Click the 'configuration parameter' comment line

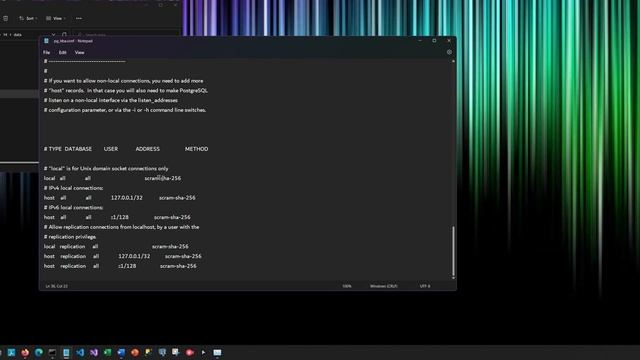125,110
